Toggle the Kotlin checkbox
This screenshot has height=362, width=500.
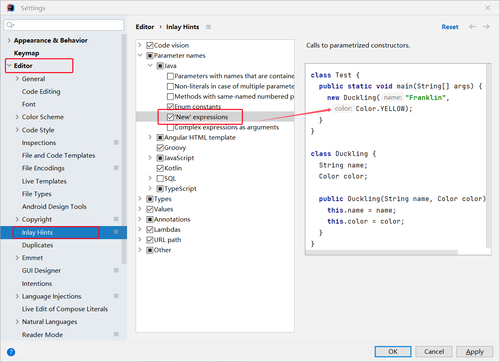click(x=160, y=168)
